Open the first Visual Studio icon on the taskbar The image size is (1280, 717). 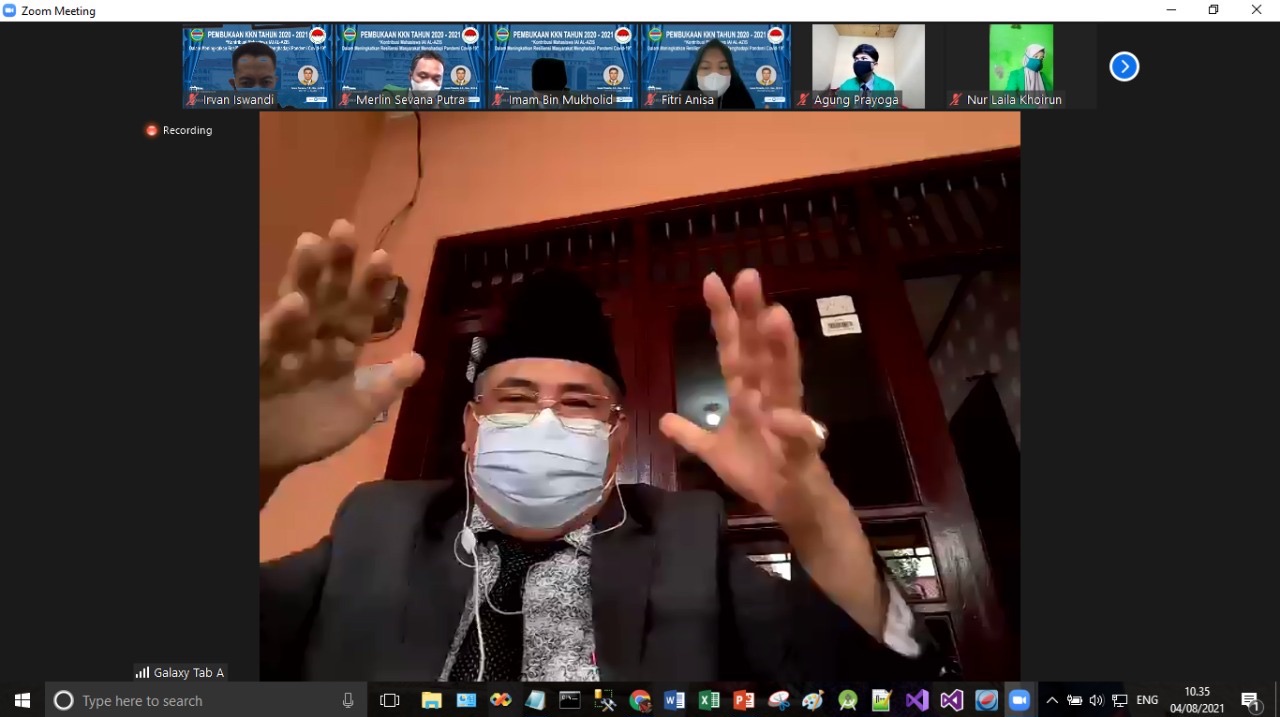917,700
